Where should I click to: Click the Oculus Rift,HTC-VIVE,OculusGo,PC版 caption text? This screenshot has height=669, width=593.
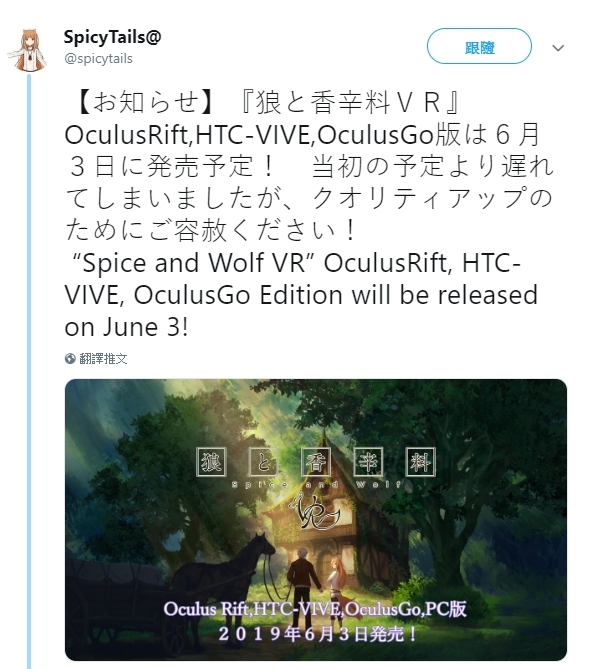[x=315, y=609]
